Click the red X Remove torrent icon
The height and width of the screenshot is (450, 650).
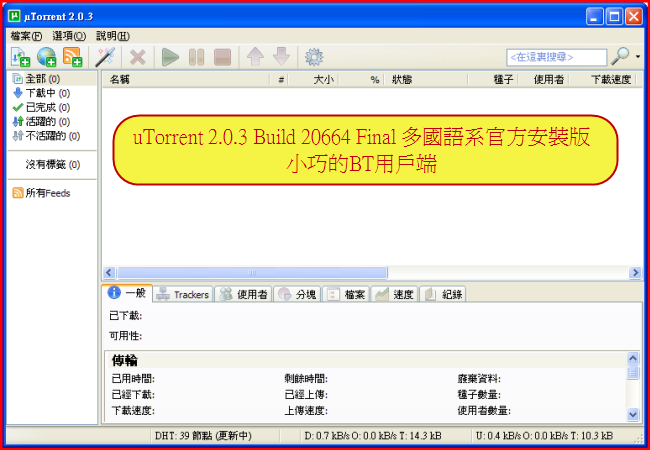138,57
